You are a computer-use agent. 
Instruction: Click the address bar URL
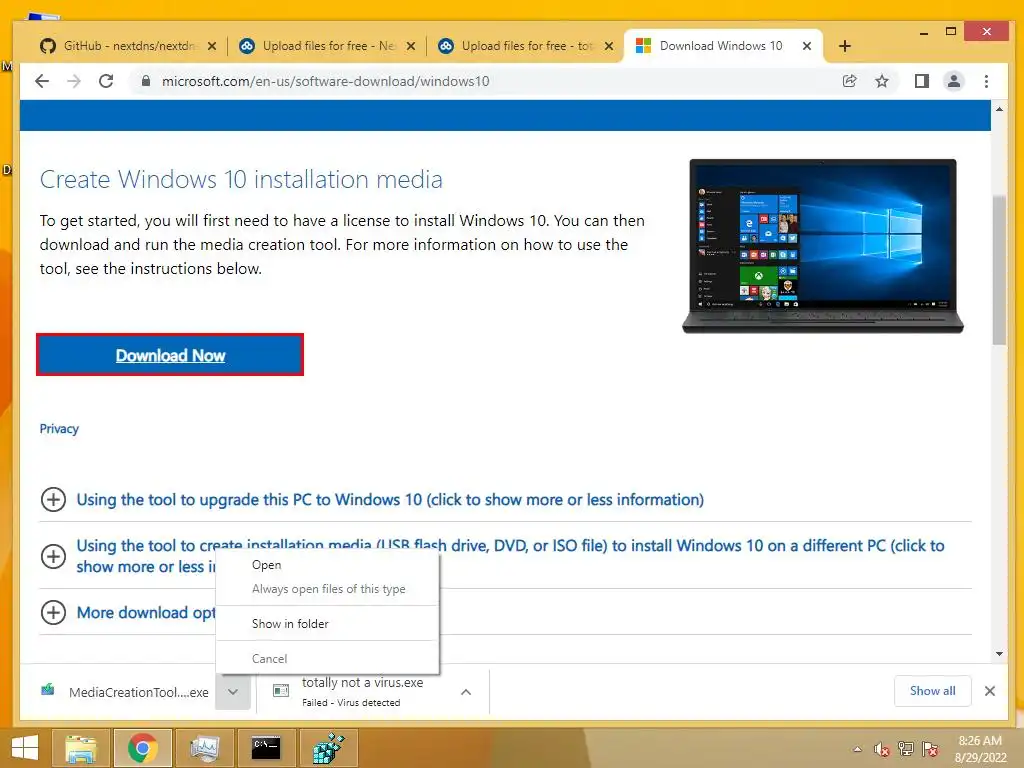pos(325,81)
